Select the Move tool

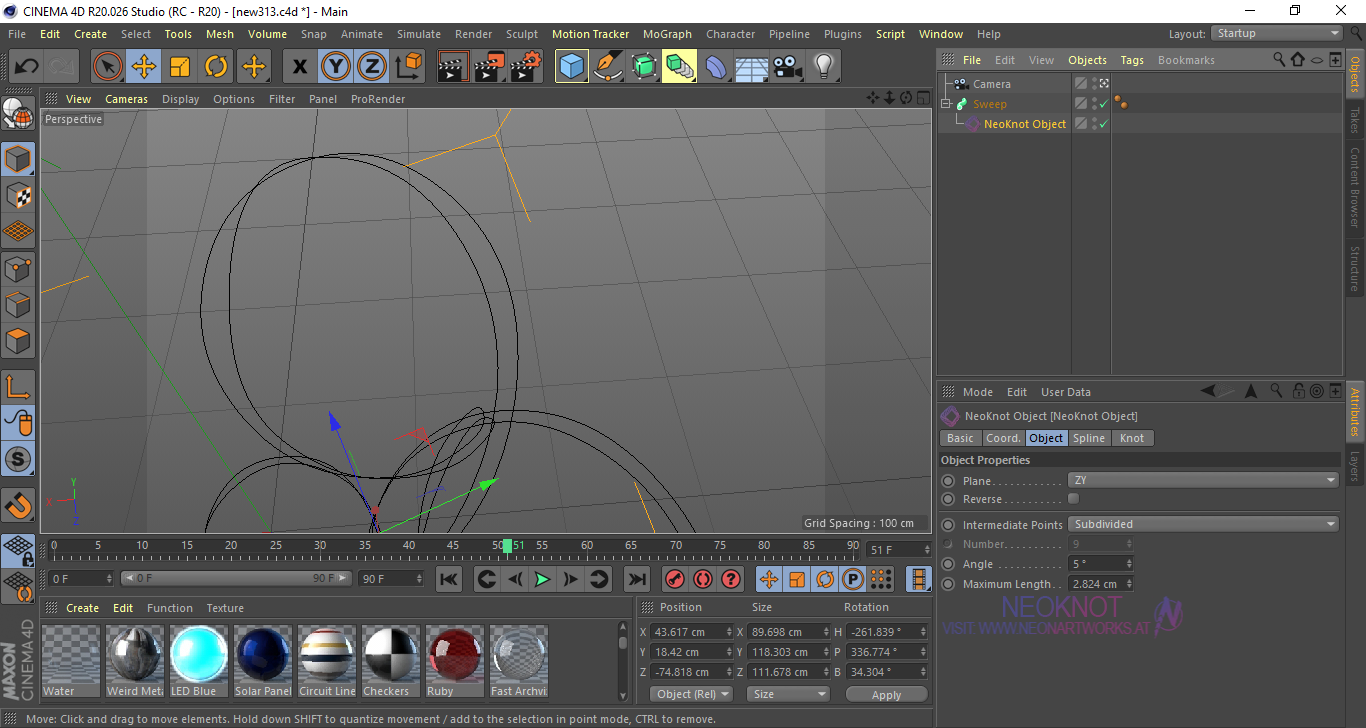[144, 67]
